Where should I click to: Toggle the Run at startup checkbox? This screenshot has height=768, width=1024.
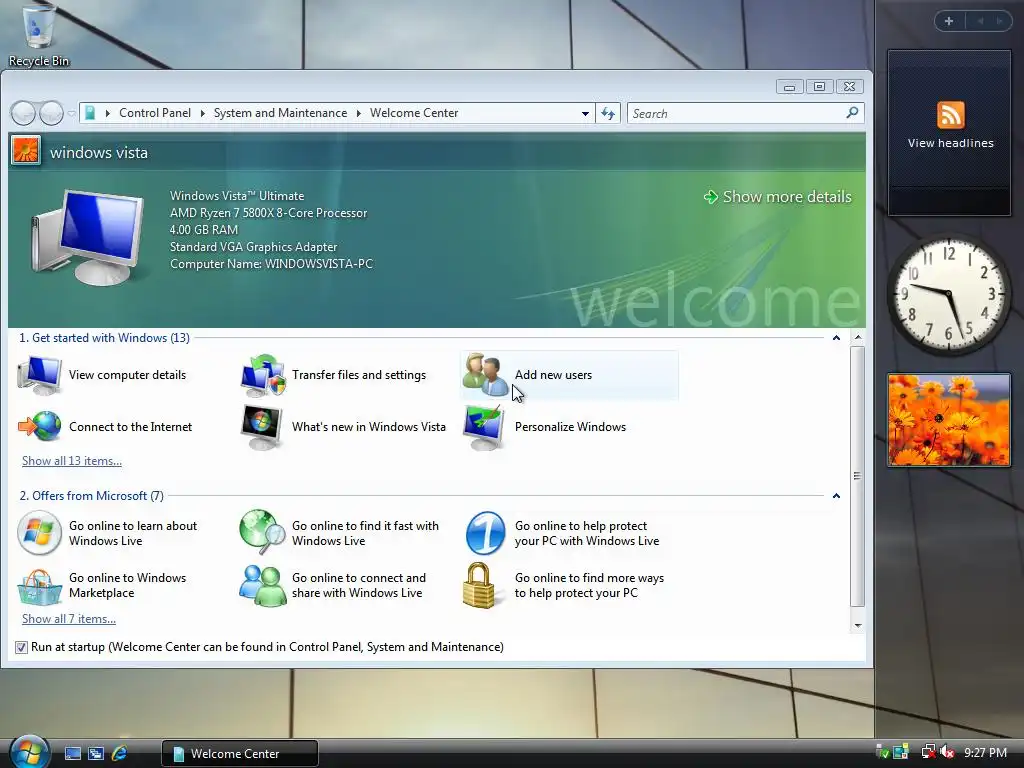[21, 647]
